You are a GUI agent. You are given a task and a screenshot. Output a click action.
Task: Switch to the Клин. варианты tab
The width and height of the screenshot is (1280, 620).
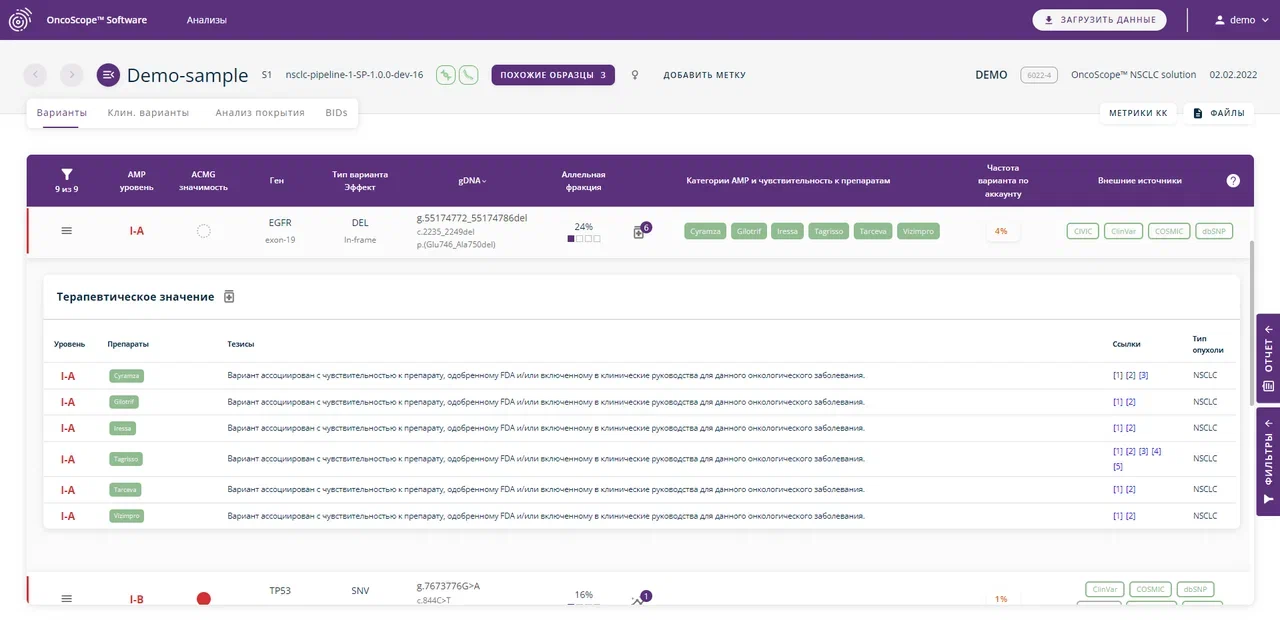tap(148, 113)
